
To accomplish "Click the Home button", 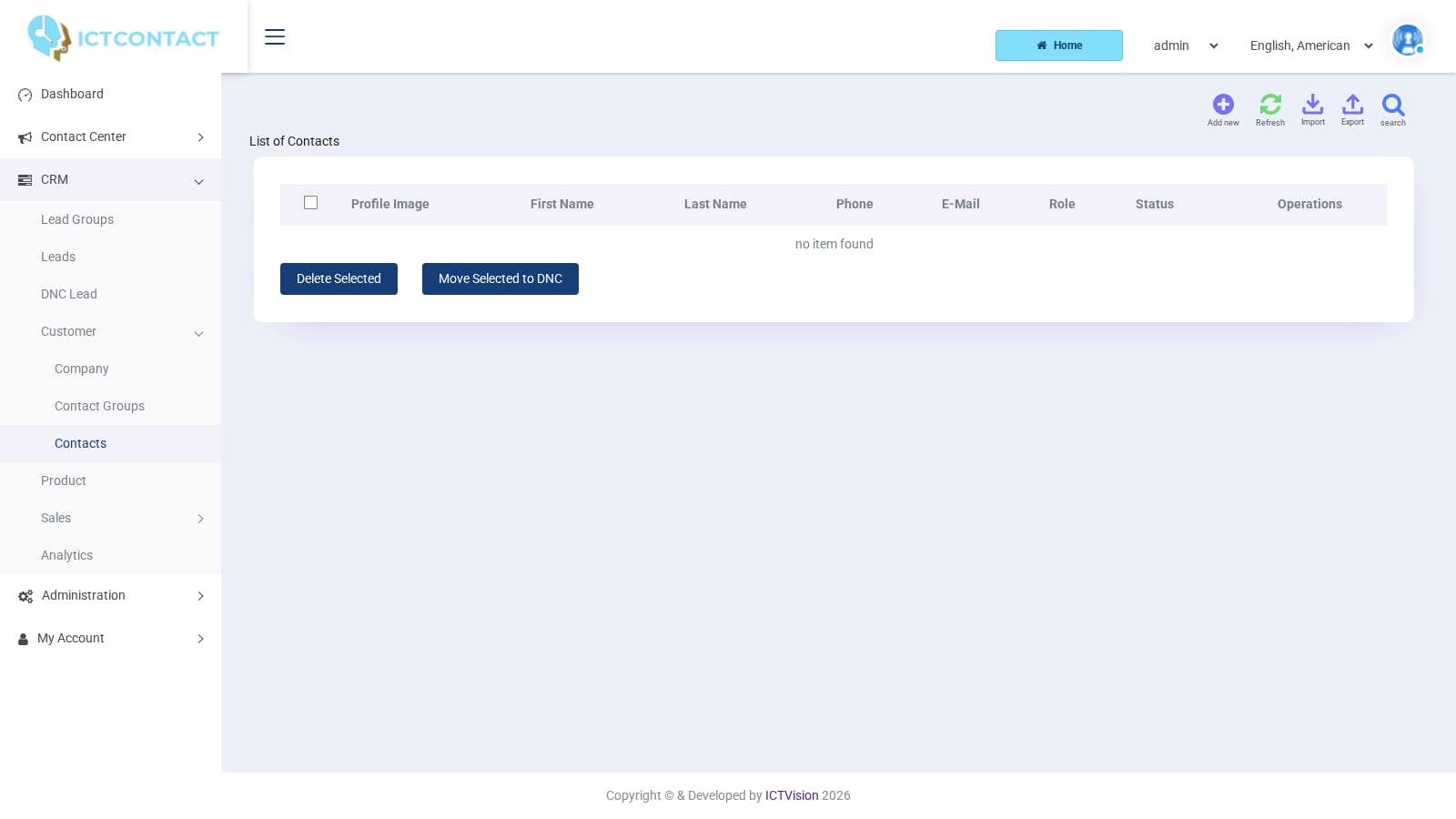I will tap(1059, 45).
